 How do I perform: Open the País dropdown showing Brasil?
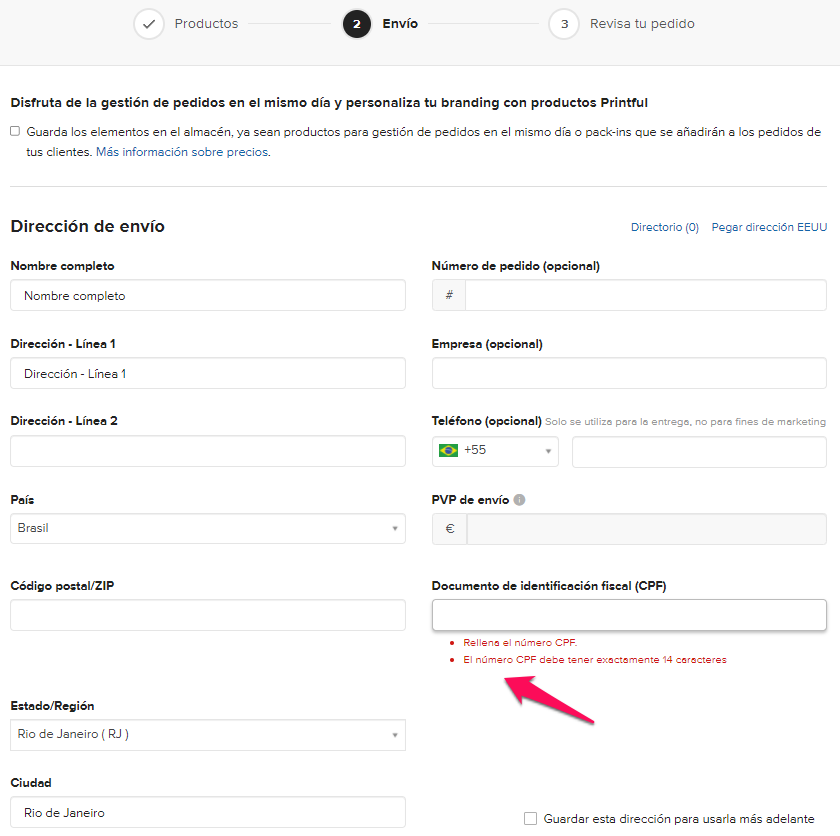[208, 528]
